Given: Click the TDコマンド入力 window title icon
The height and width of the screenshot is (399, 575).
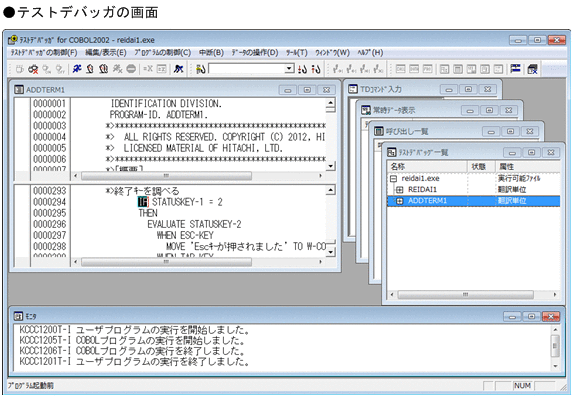Looking at the screenshot, I should (x=353, y=89).
